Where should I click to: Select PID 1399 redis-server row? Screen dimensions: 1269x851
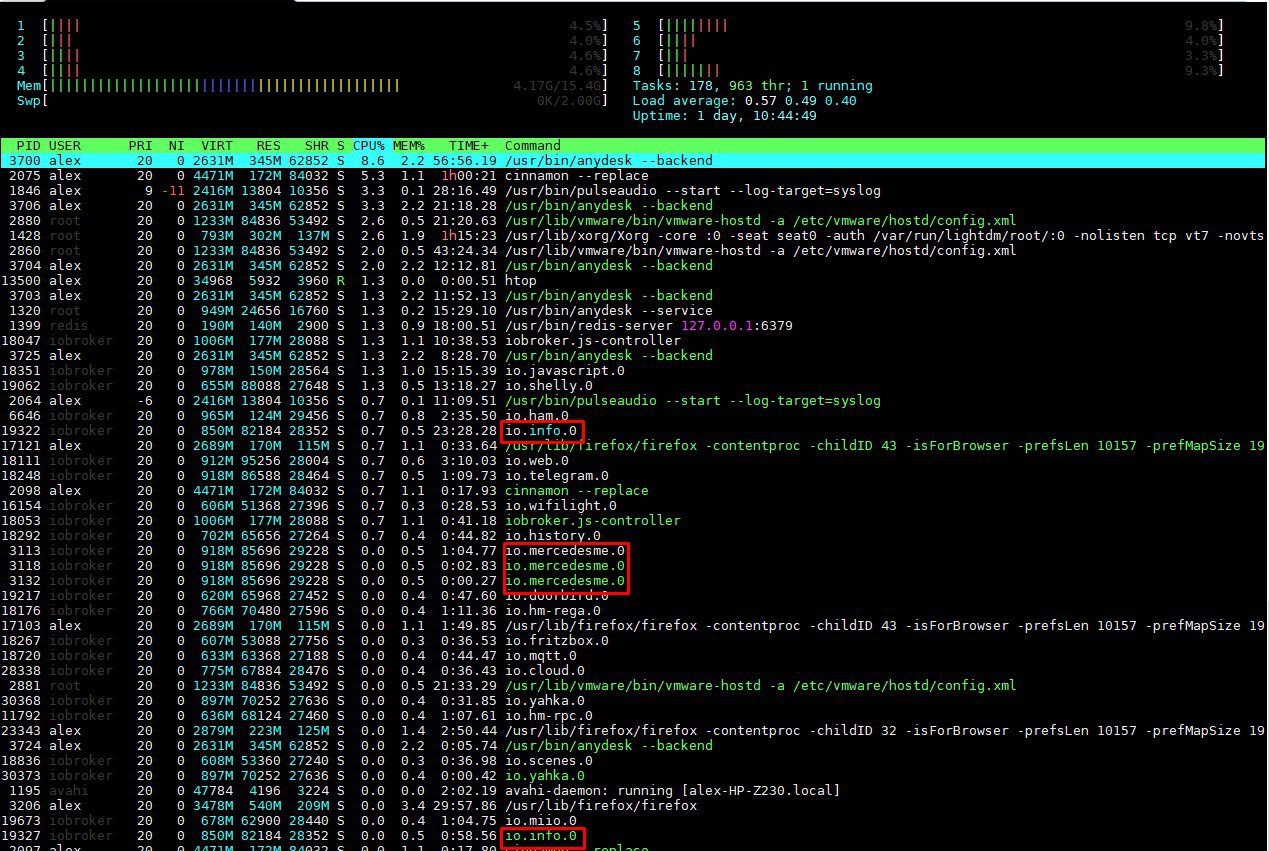[633, 325]
